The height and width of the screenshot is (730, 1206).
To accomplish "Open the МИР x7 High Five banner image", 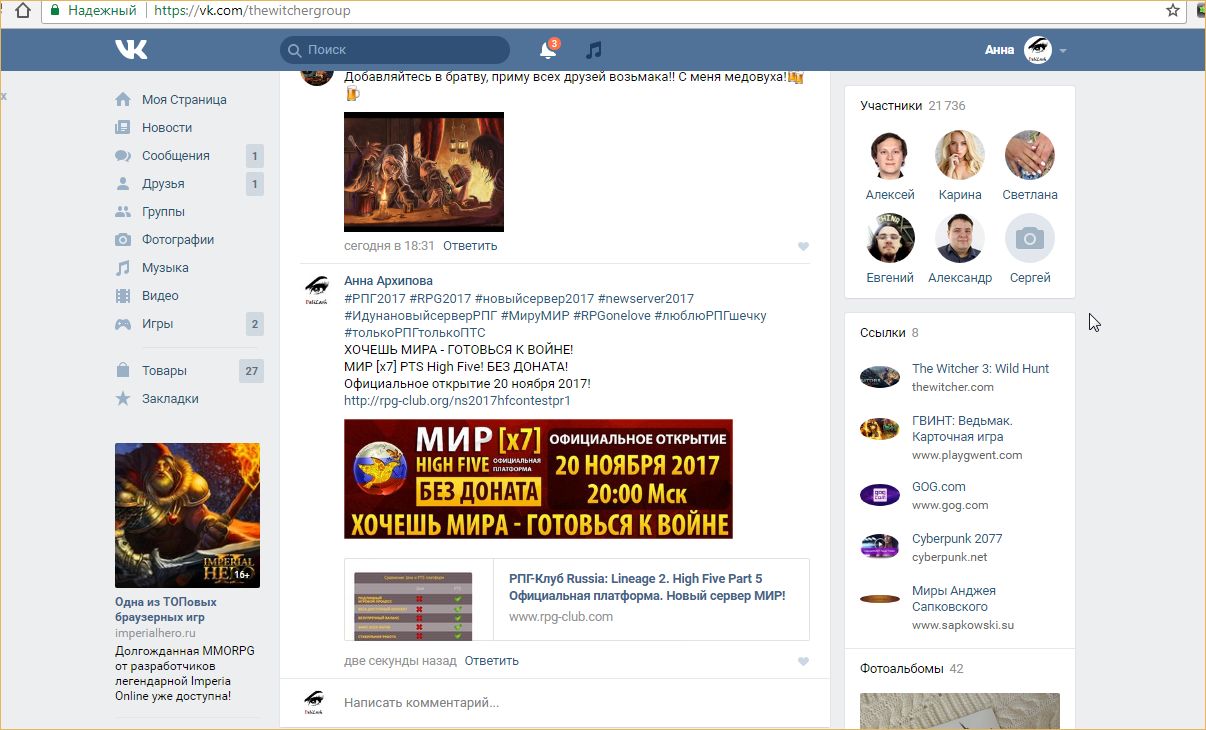I will (x=538, y=479).
